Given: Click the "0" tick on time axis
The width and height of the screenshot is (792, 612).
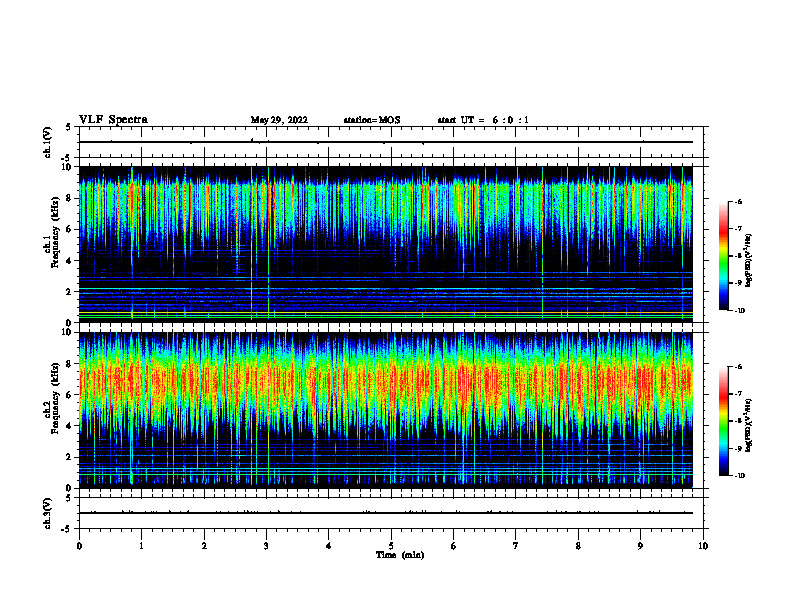Looking at the screenshot, I should [79, 546].
